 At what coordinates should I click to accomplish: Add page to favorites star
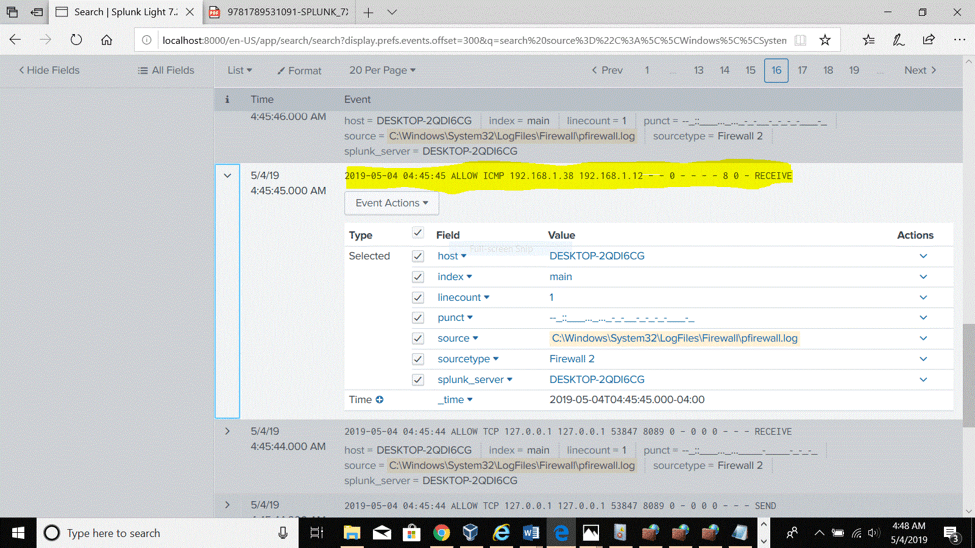825,40
